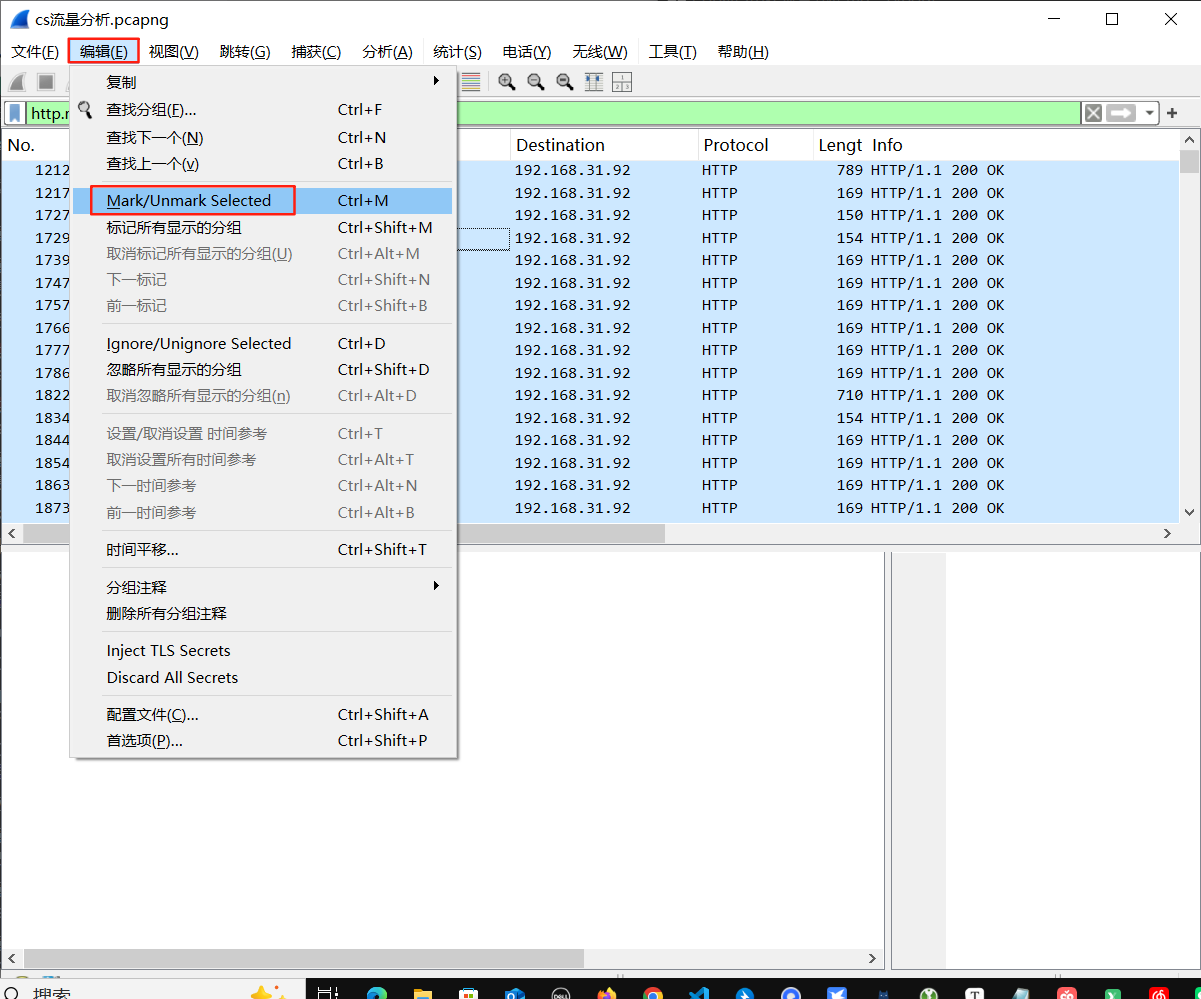1201x999 pixels.
Task: Open the 首选项 preferences entry
Action: (144, 741)
